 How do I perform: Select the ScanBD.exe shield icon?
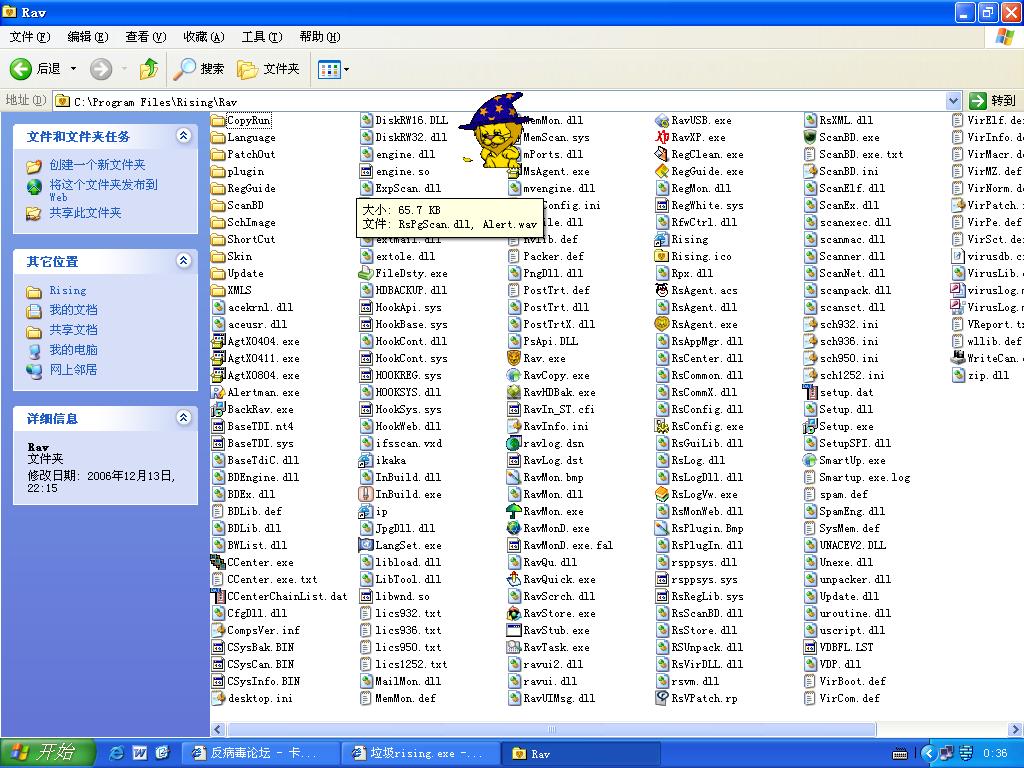click(810, 137)
